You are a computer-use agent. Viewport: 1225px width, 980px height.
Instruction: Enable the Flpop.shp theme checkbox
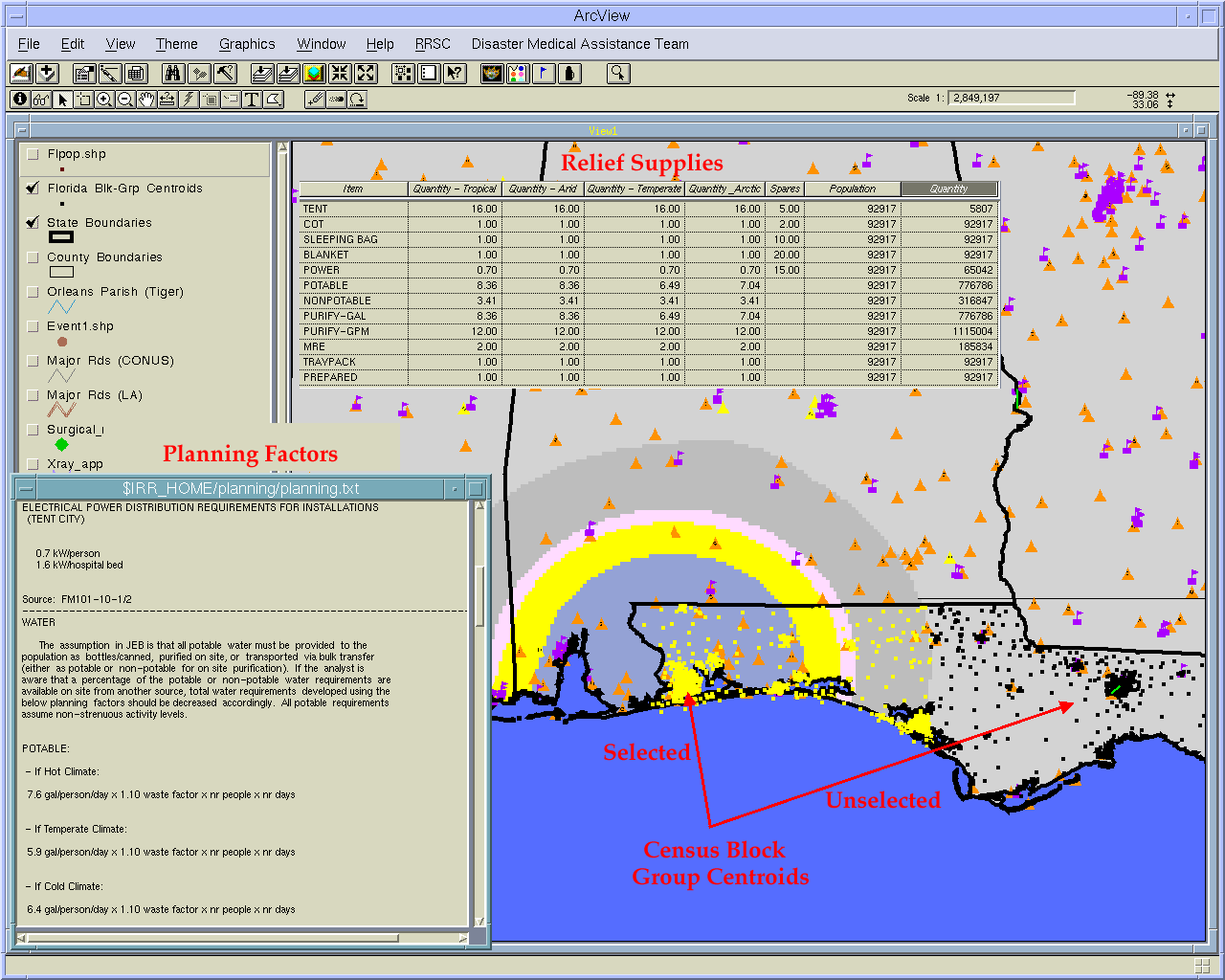coord(33,154)
